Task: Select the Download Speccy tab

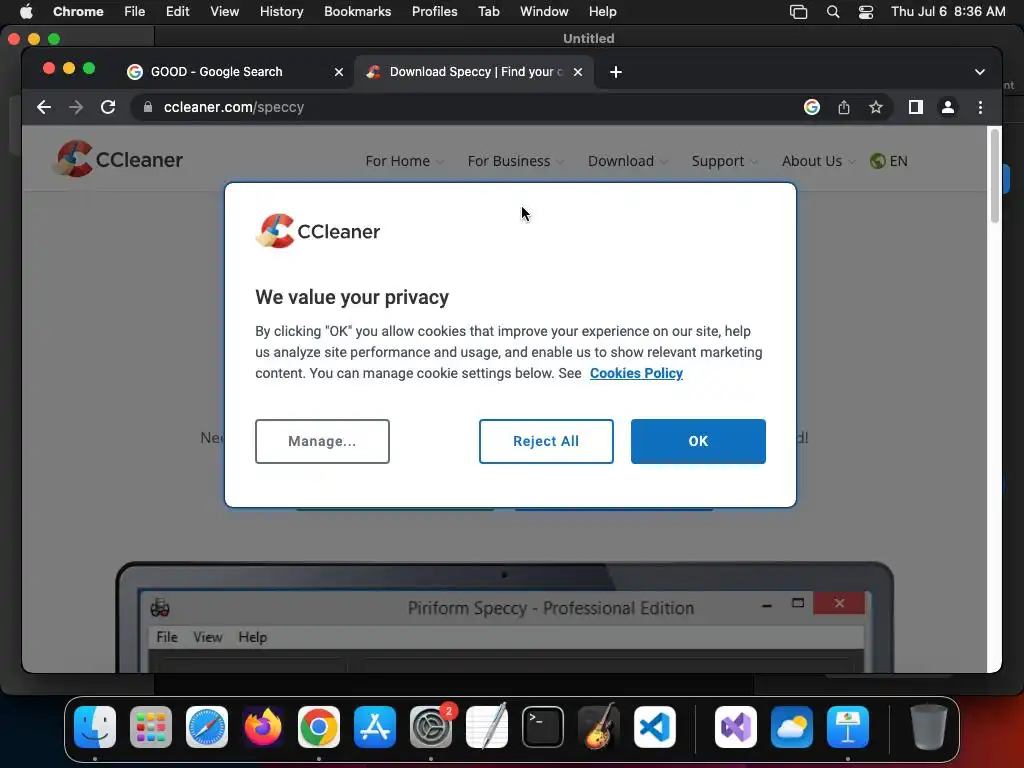Action: 474,72
